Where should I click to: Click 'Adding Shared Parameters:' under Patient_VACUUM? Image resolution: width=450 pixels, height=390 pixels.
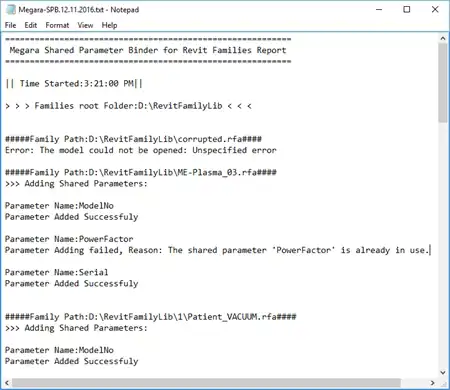pyautogui.click(x=76, y=328)
